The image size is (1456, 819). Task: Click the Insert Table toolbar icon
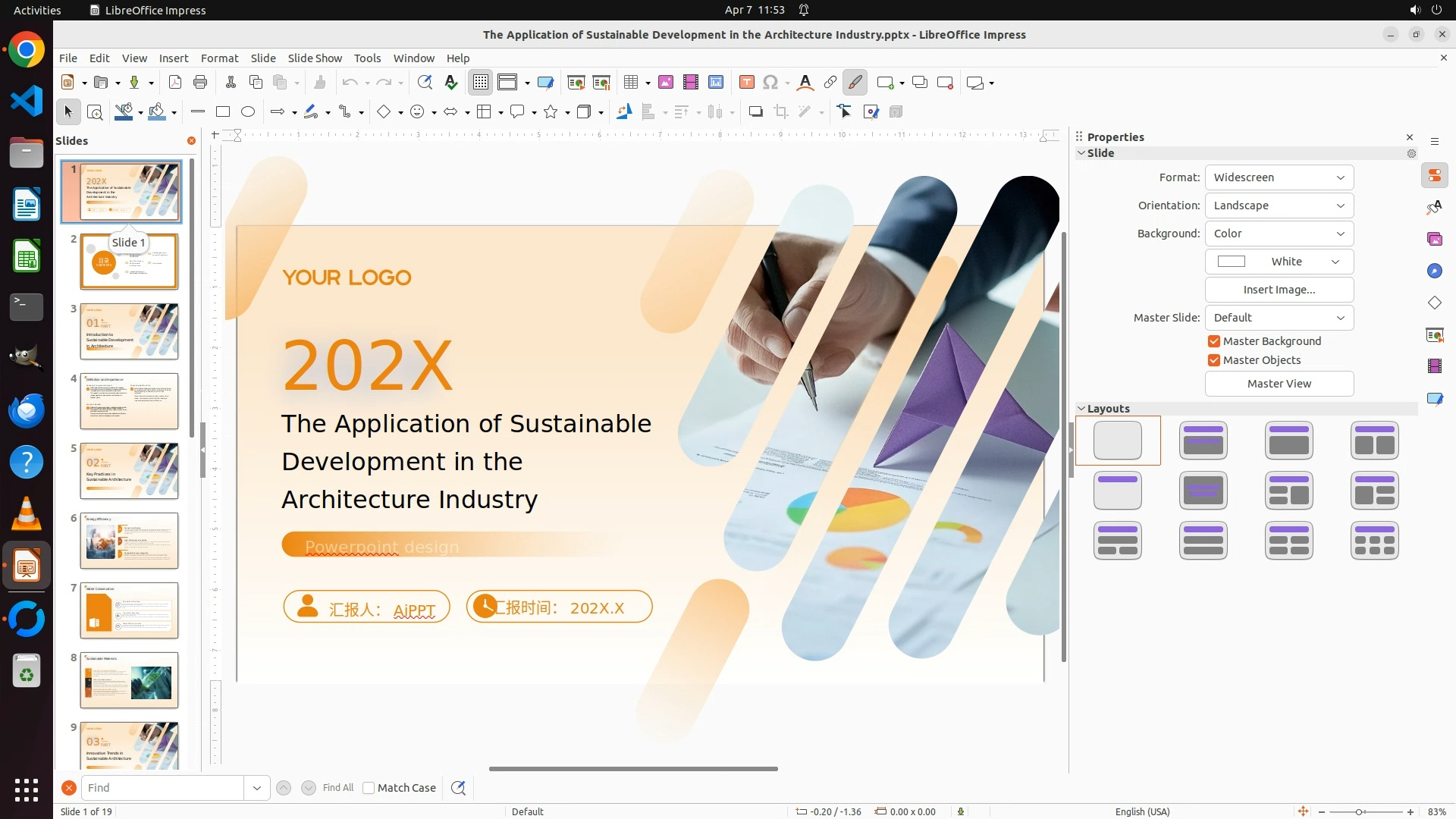click(x=631, y=83)
